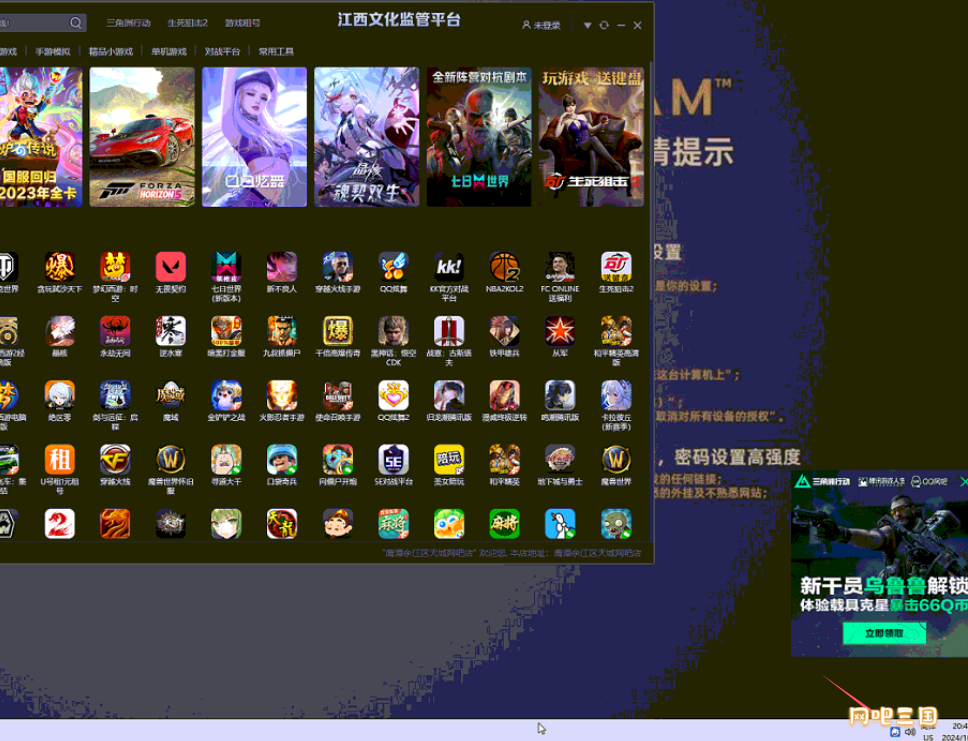Viewport: 968px width, 741px height.
Task: Close the 三角洲行动 popup ad
Action: (x=964, y=482)
